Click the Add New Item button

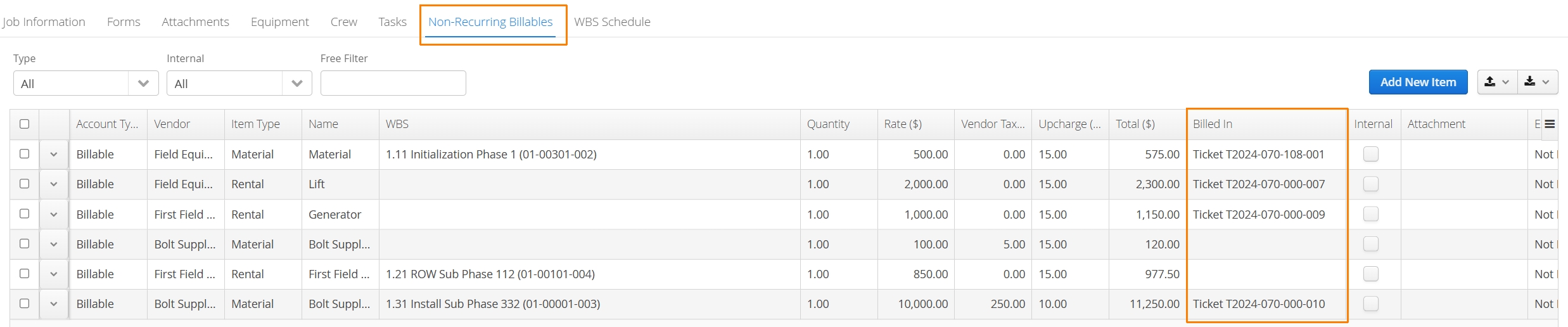pos(1418,82)
